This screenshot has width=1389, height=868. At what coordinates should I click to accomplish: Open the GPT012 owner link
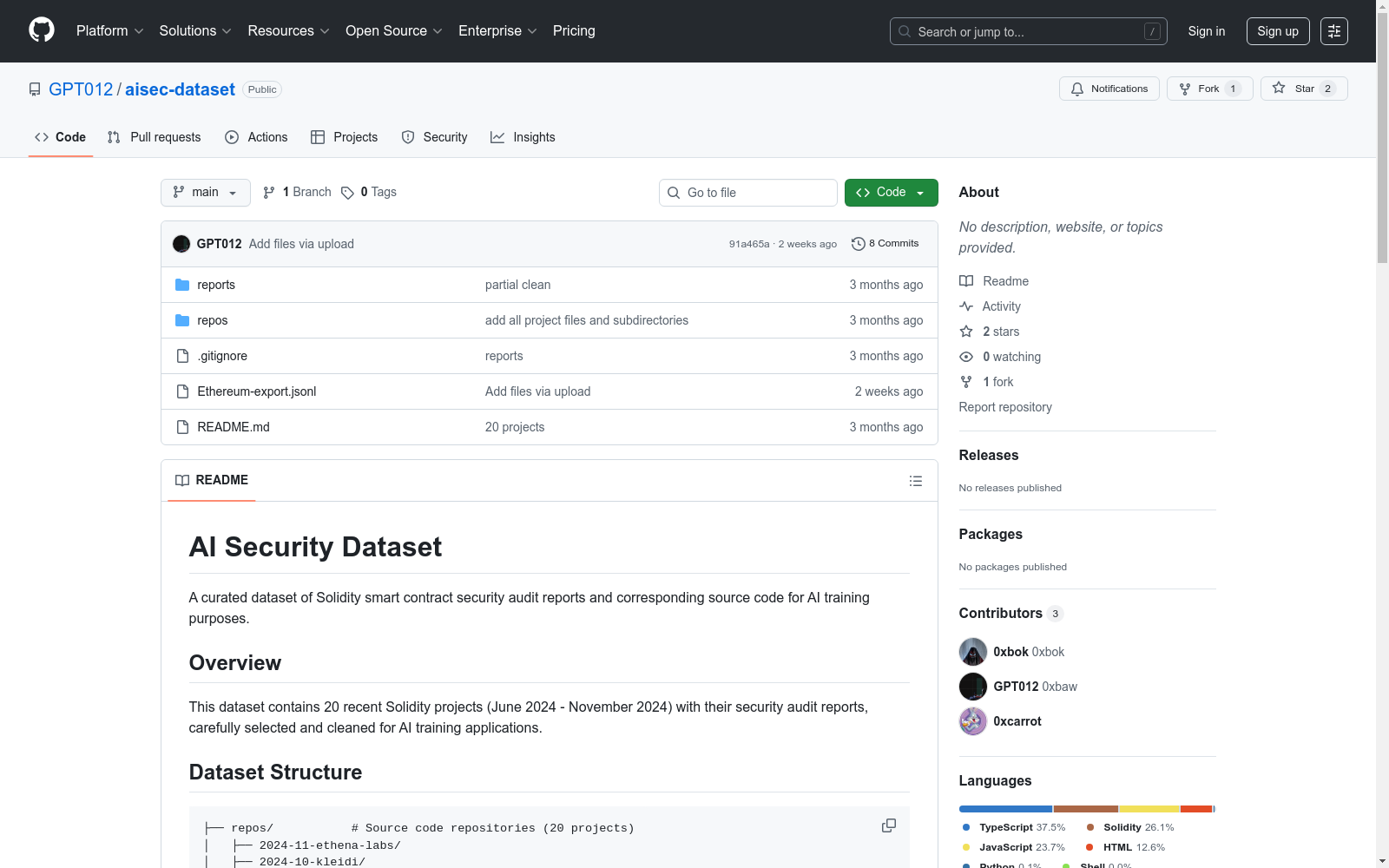(x=81, y=89)
